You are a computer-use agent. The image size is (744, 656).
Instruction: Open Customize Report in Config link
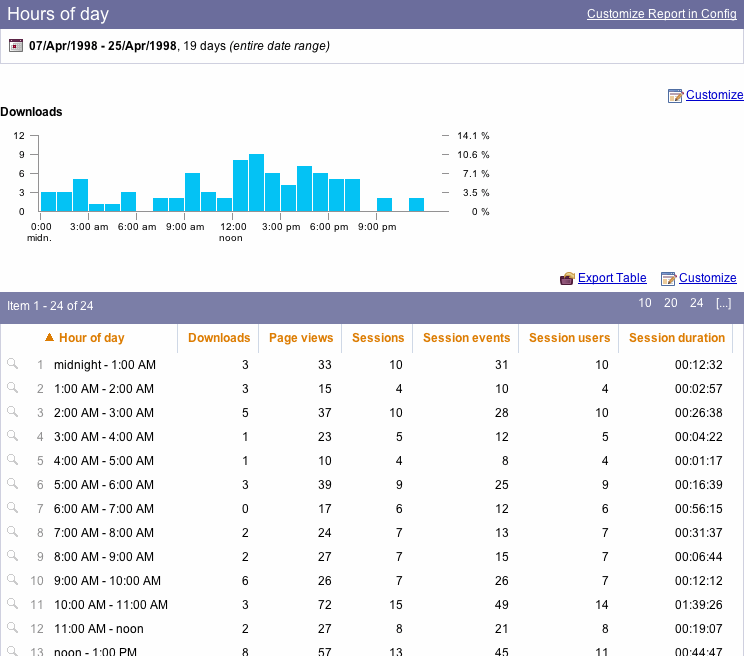[661, 14]
